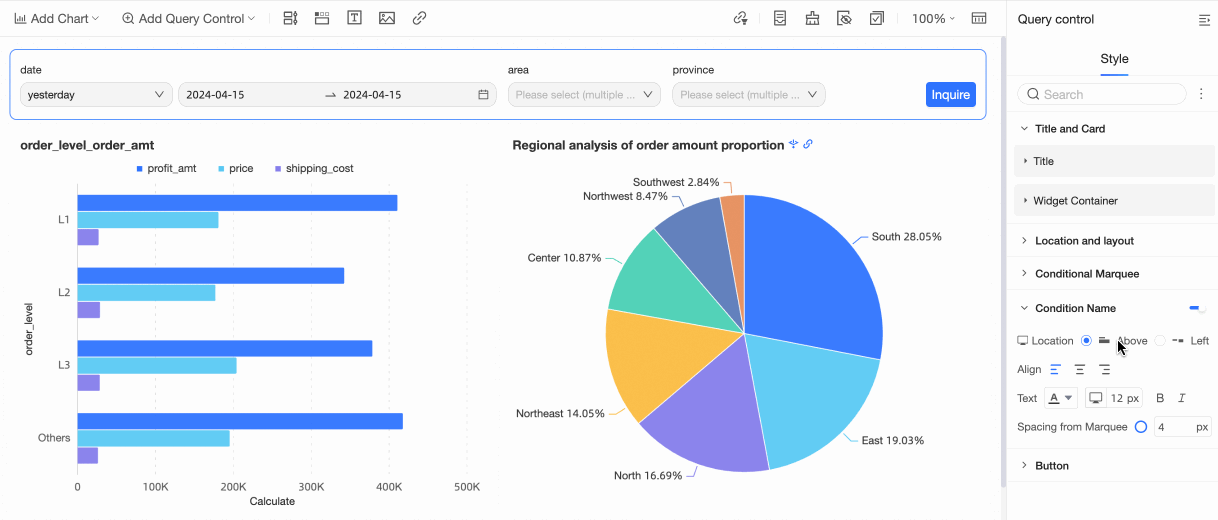The width and height of the screenshot is (1218, 520).
Task: Collapse the Title and Card section
Action: coord(1024,128)
